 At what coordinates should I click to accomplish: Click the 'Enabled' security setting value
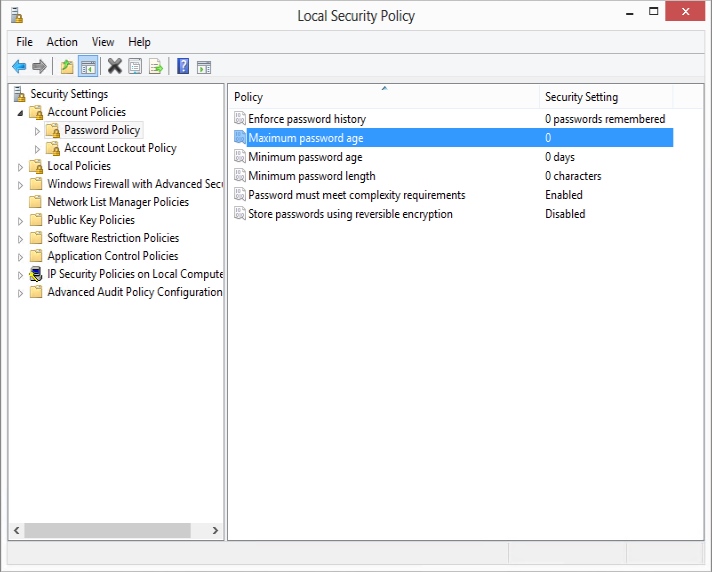[x=564, y=195]
